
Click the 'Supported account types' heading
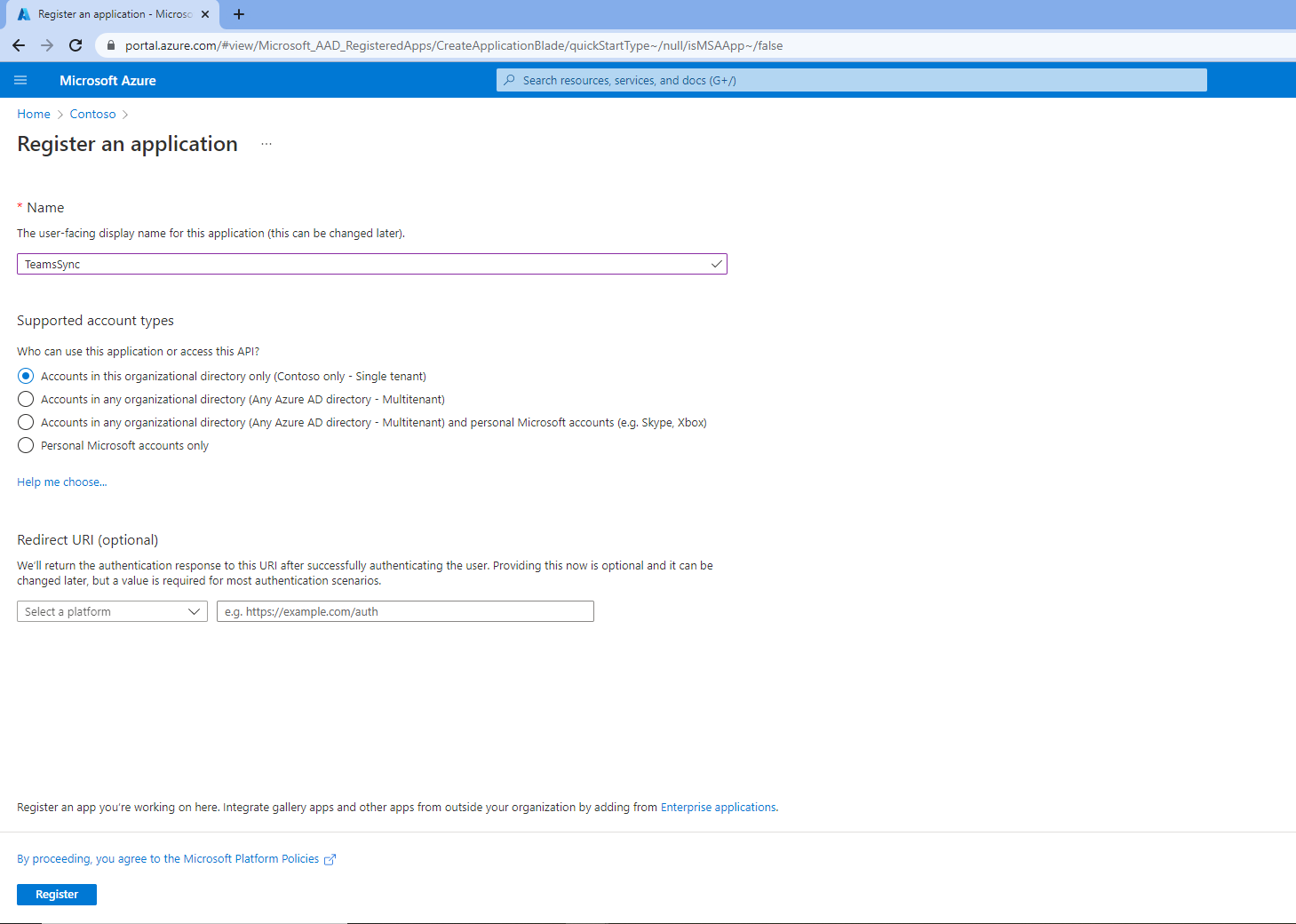point(95,321)
